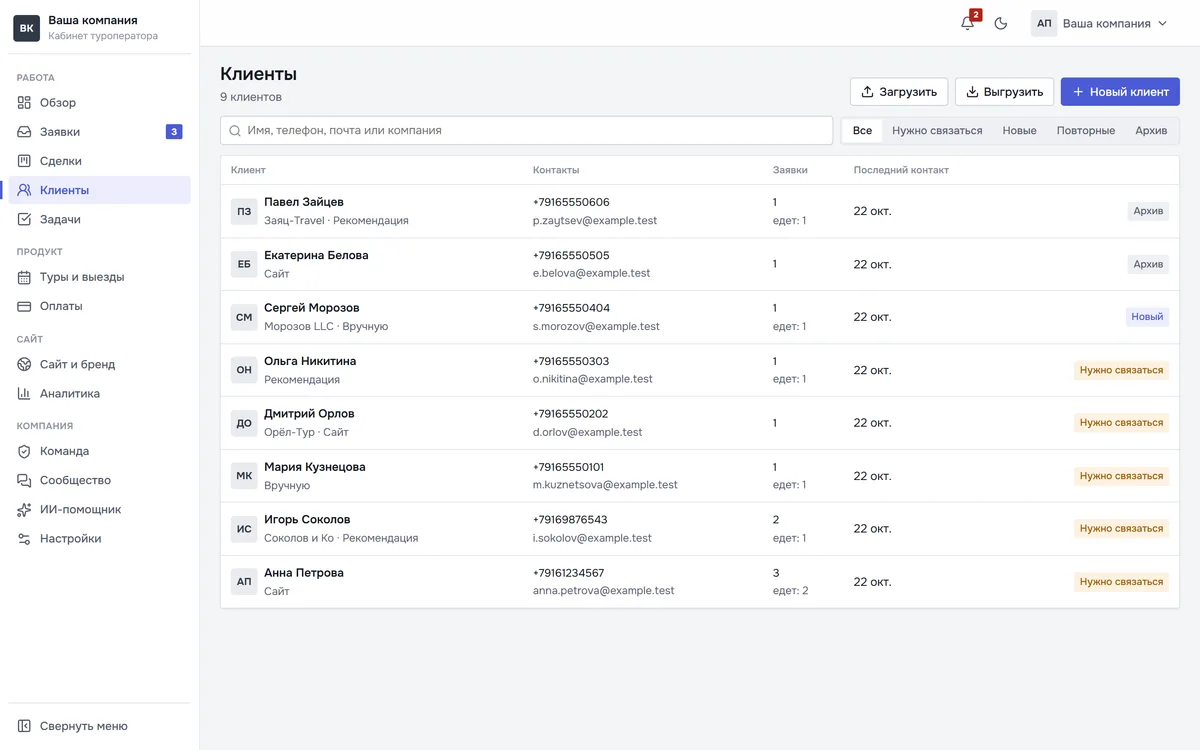1200x750 pixels.
Task: Click the ИИ-помощник sparkle icon
Action: (25, 509)
